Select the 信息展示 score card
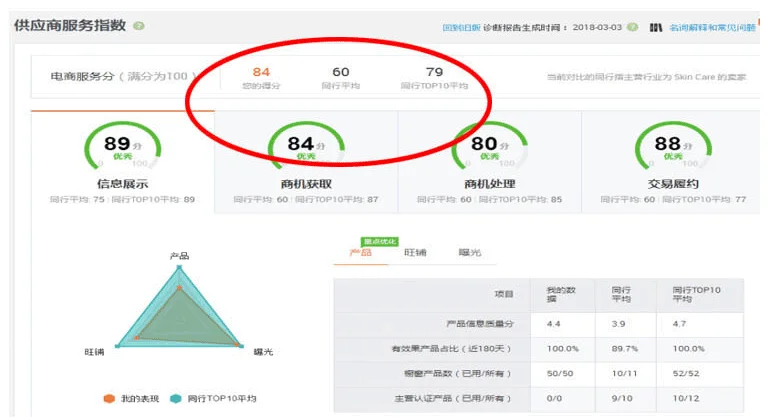This screenshot has width=770, height=417. (123, 162)
